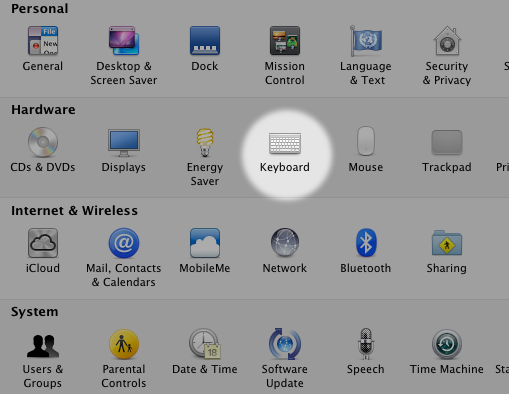Screen dimensions: 509x394
Task: Open the Displays preferences icon
Action: (x=124, y=143)
